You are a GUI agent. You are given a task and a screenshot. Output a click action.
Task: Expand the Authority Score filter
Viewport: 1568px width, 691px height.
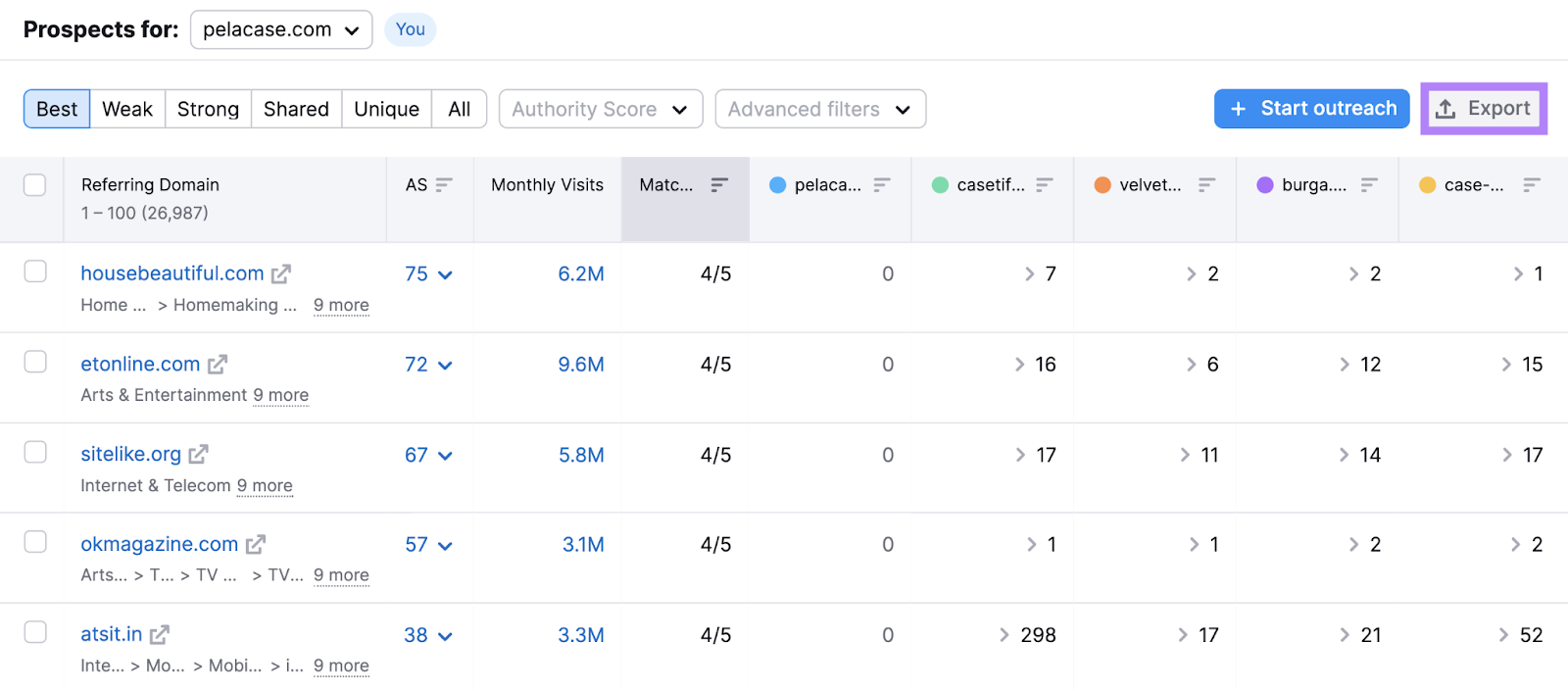600,110
